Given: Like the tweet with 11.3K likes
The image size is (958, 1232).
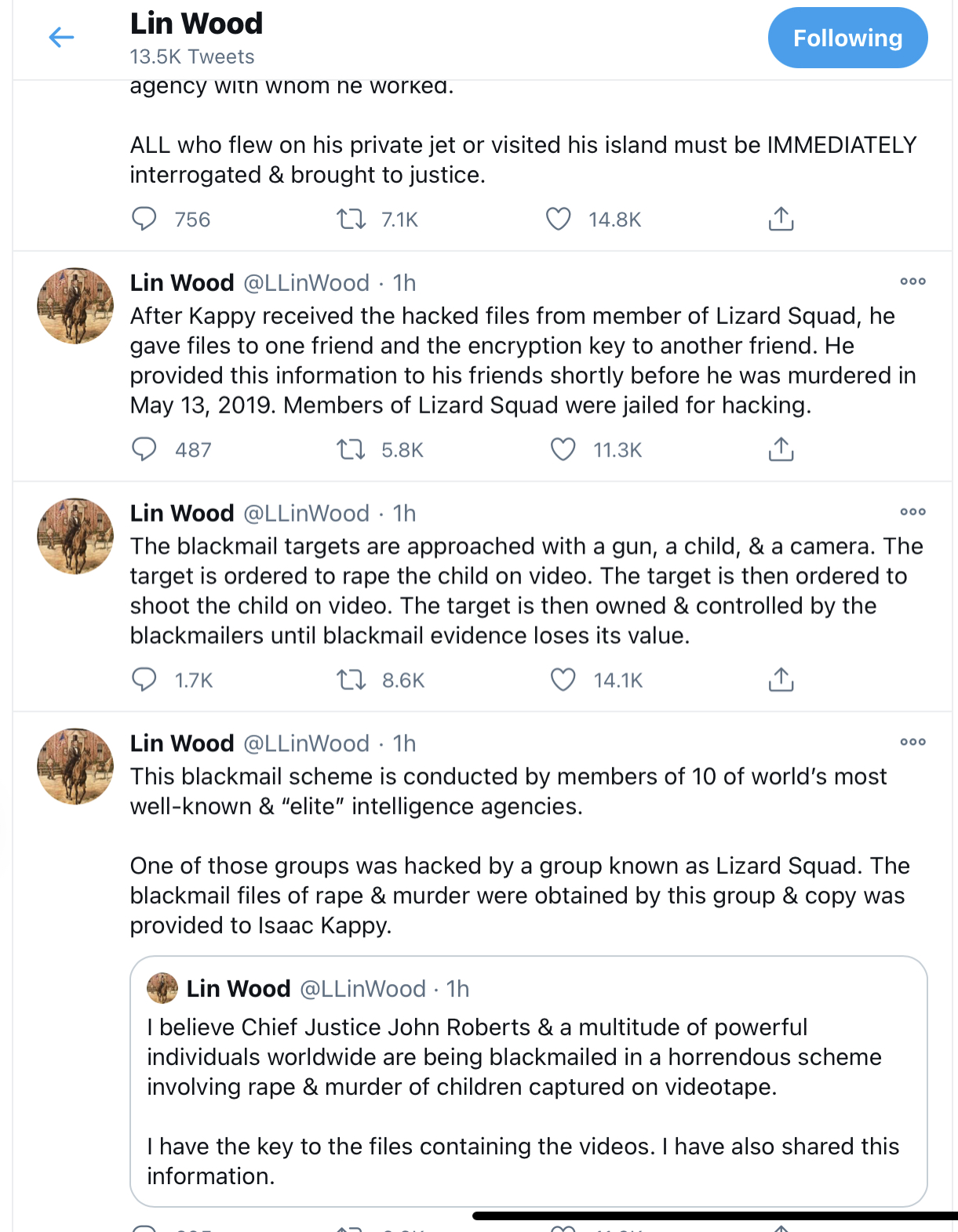Looking at the screenshot, I should pos(563,449).
